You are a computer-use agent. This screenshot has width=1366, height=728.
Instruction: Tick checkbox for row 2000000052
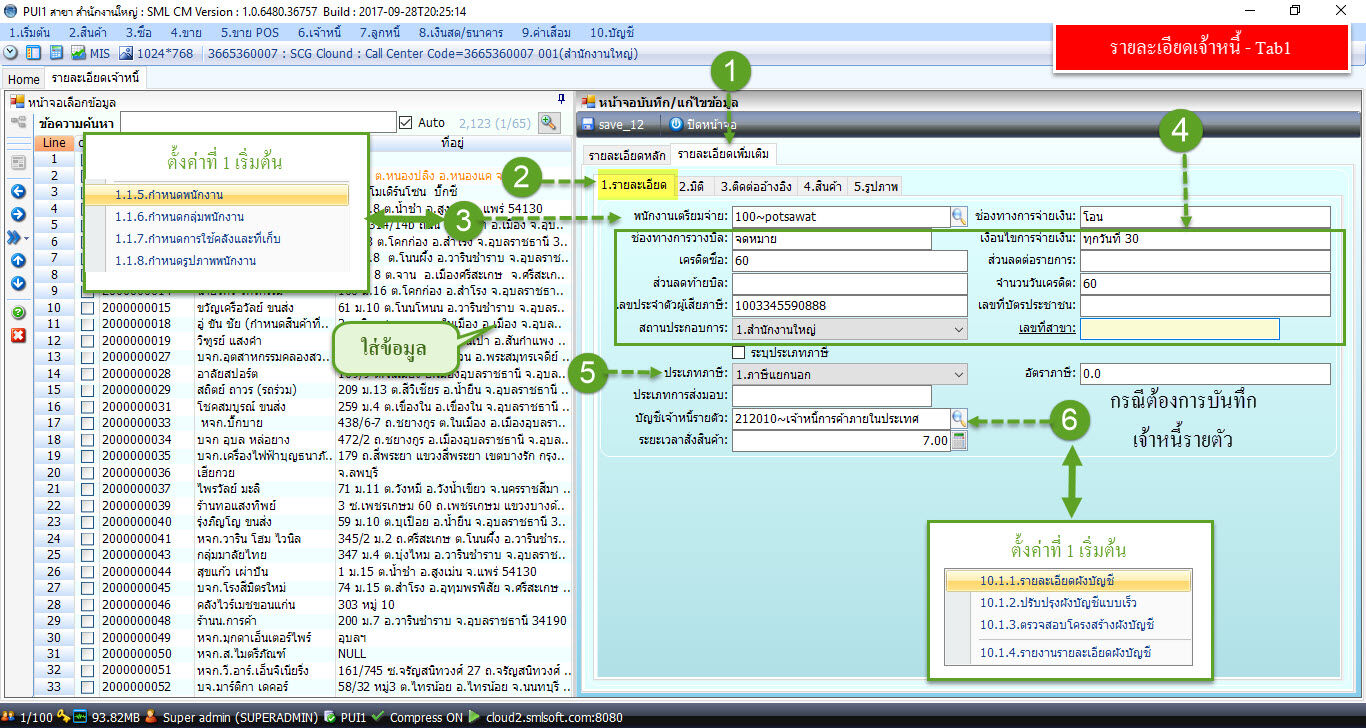(87, 686)
